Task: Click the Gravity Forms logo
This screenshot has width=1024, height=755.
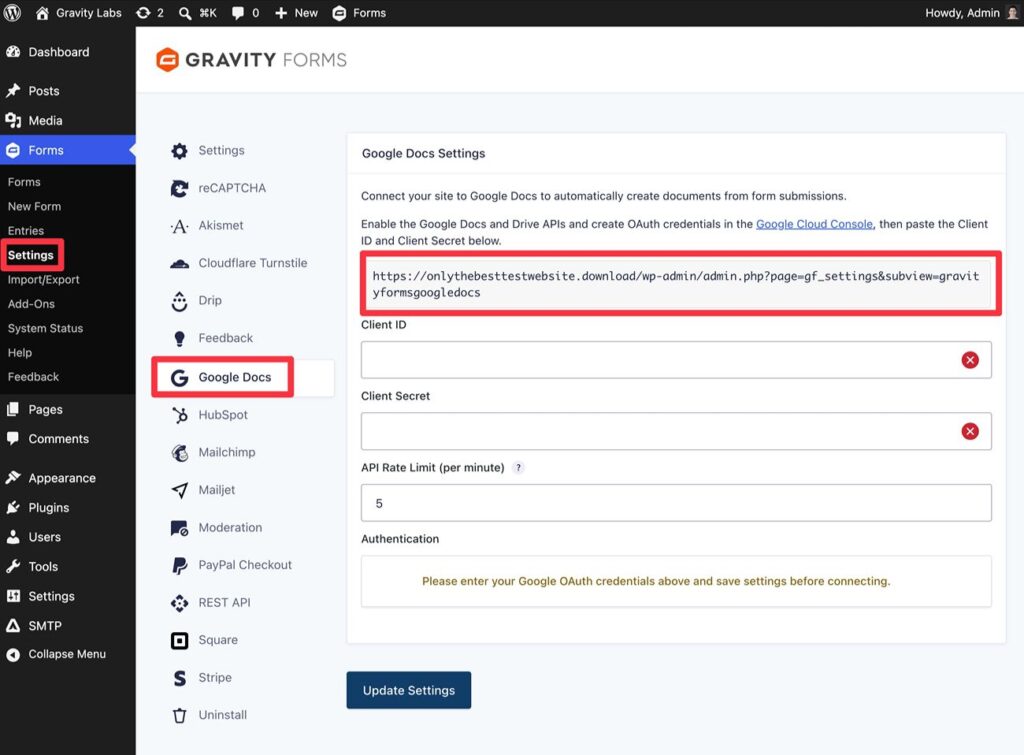Action: (251, 60)
